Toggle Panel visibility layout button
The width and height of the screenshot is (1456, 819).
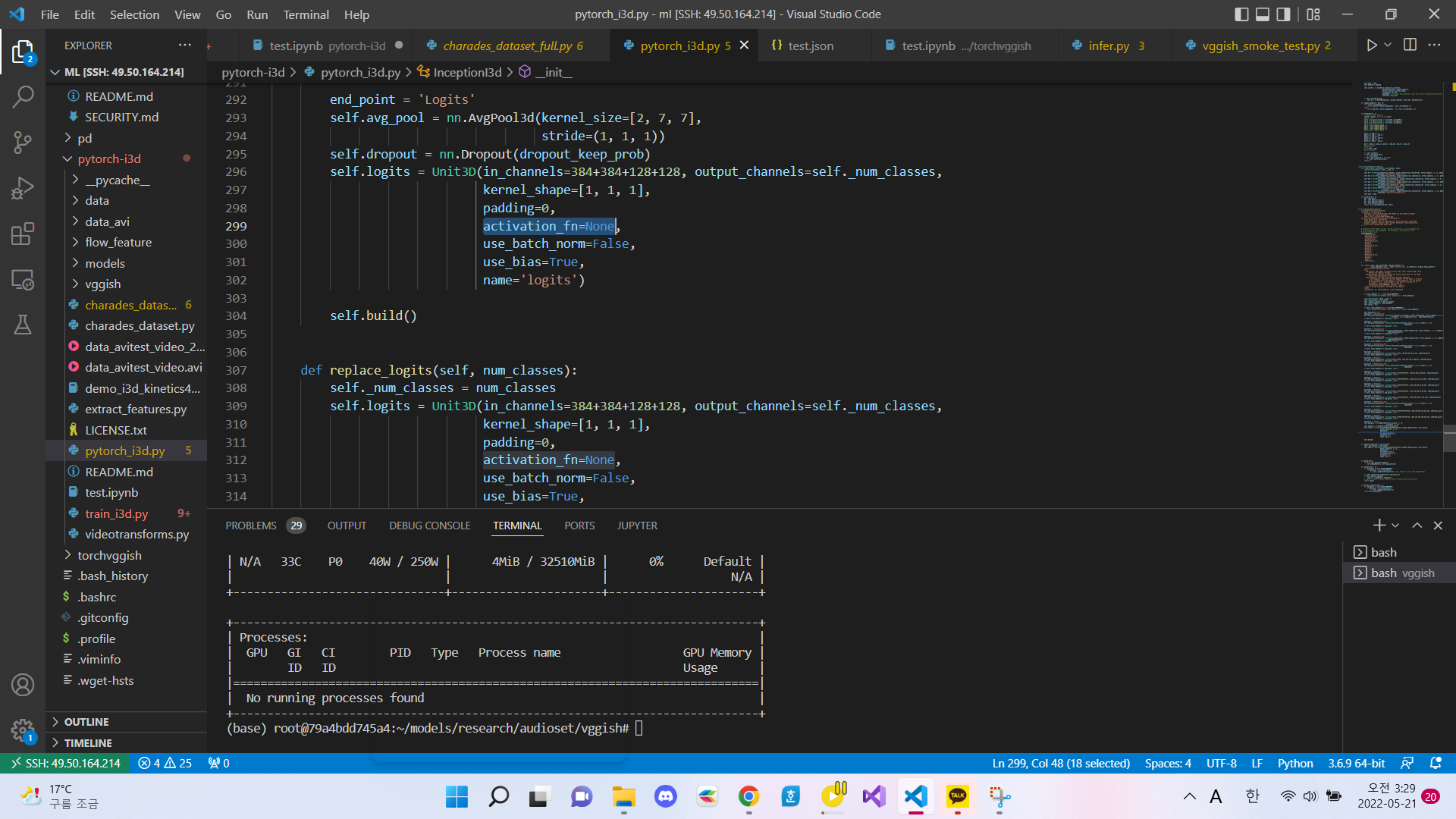1263,14
